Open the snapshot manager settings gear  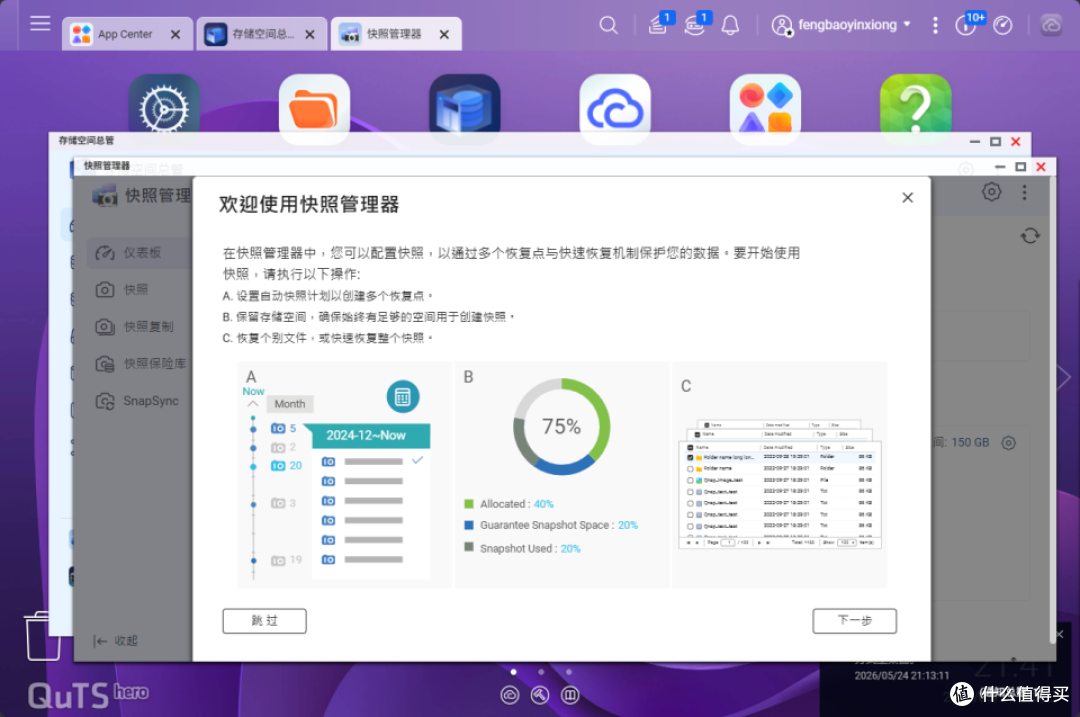tap(991, 191)
